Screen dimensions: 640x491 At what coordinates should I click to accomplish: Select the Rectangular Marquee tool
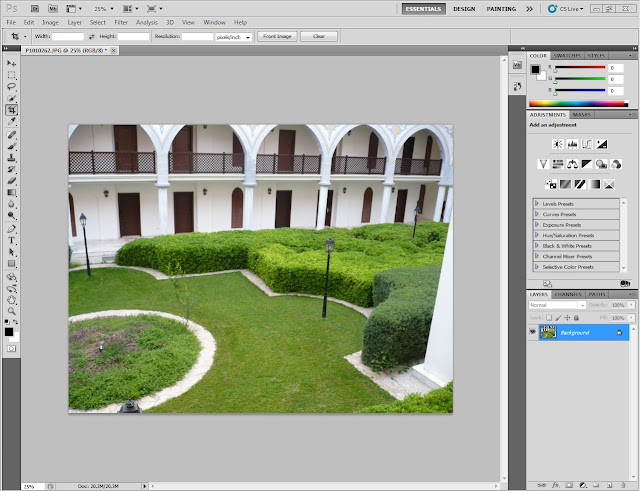(11, 75)
